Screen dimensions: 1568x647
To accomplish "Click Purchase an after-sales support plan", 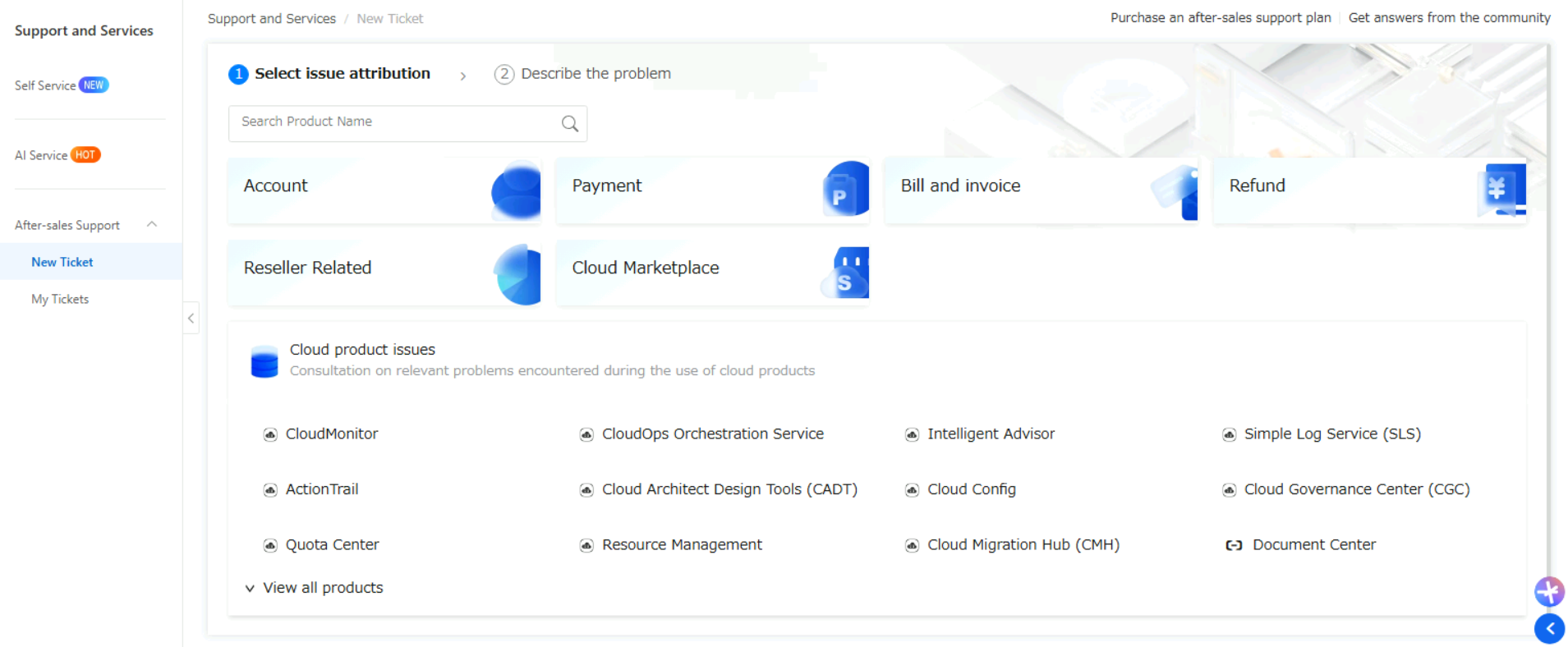I will (x=1221, y=18).
